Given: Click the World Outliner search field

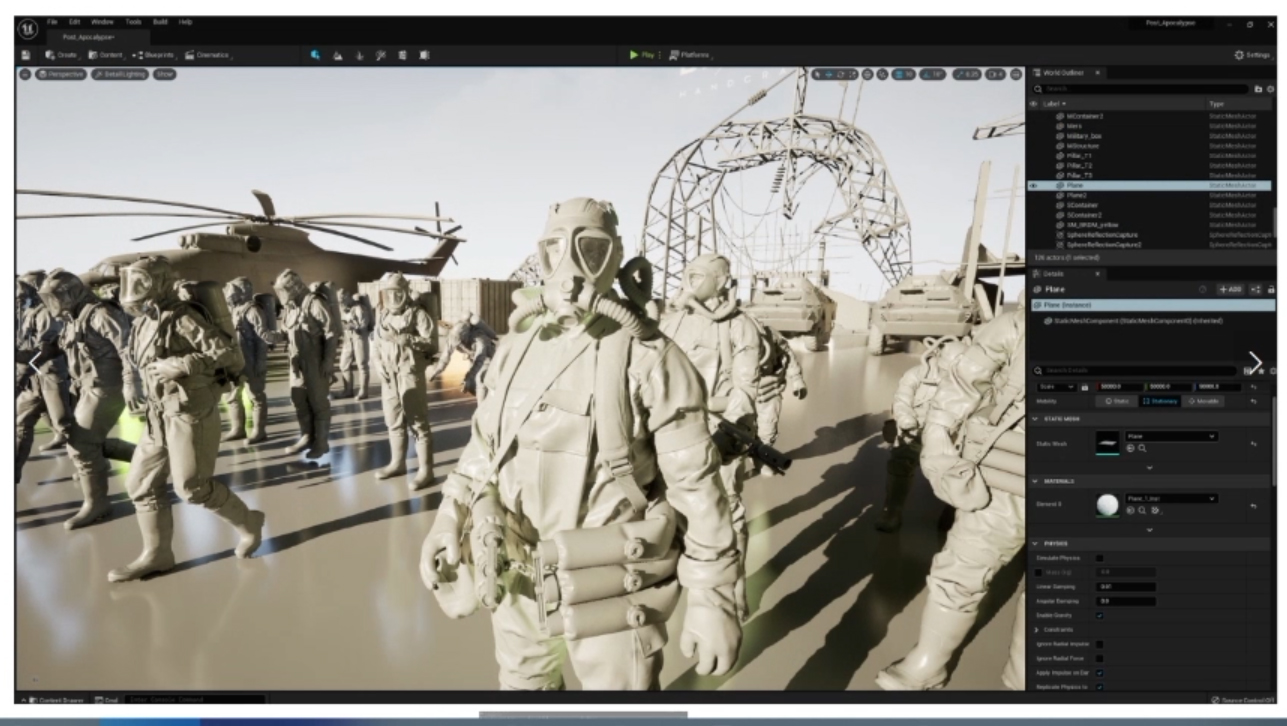Looking at the screenshot, I should [1138, 89].
